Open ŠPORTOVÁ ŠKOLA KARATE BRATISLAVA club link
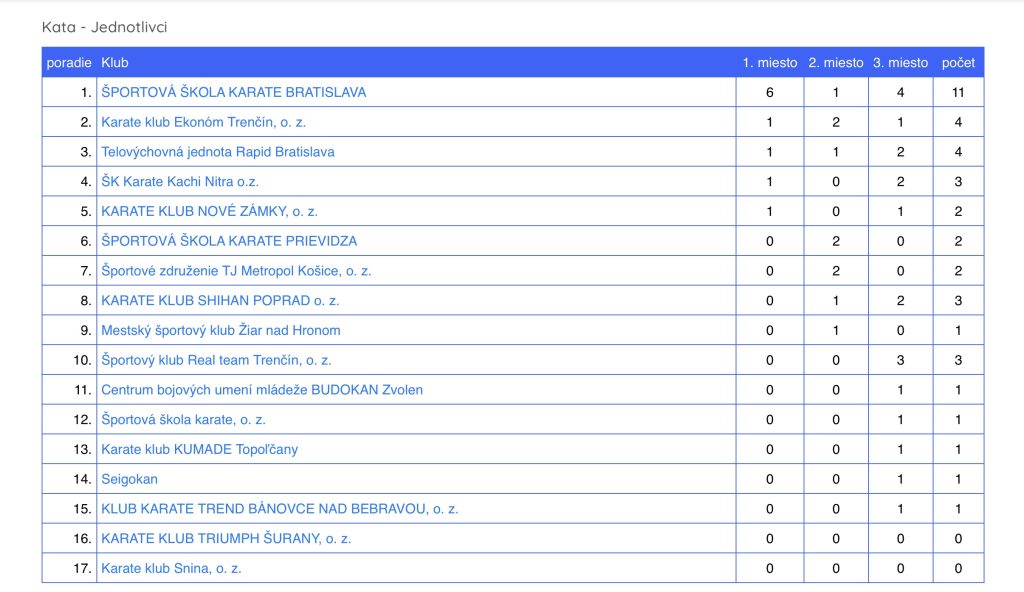 (x=233, y=92)
